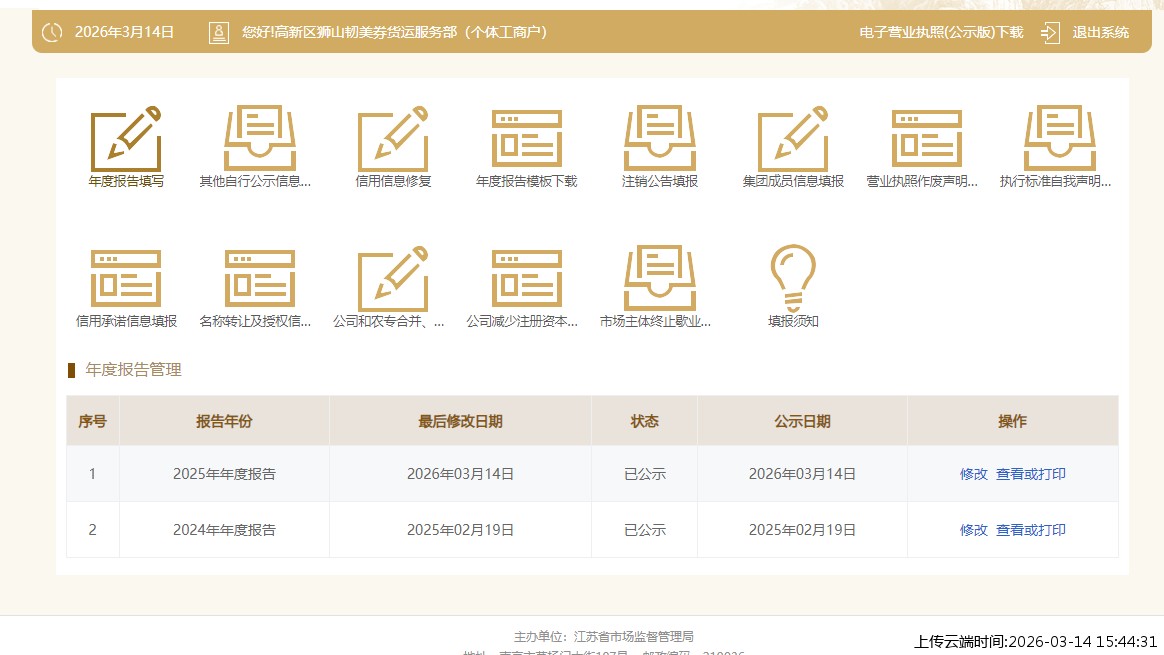Open 年度报告填写 pencil icon

[126, 139]
